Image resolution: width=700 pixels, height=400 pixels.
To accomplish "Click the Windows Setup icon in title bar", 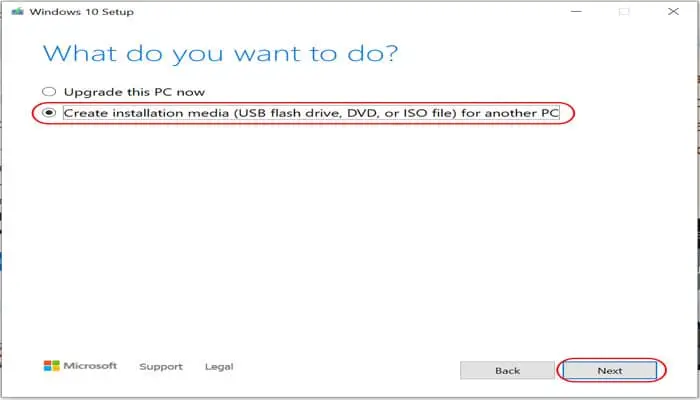I will click(x=16, y=11).
